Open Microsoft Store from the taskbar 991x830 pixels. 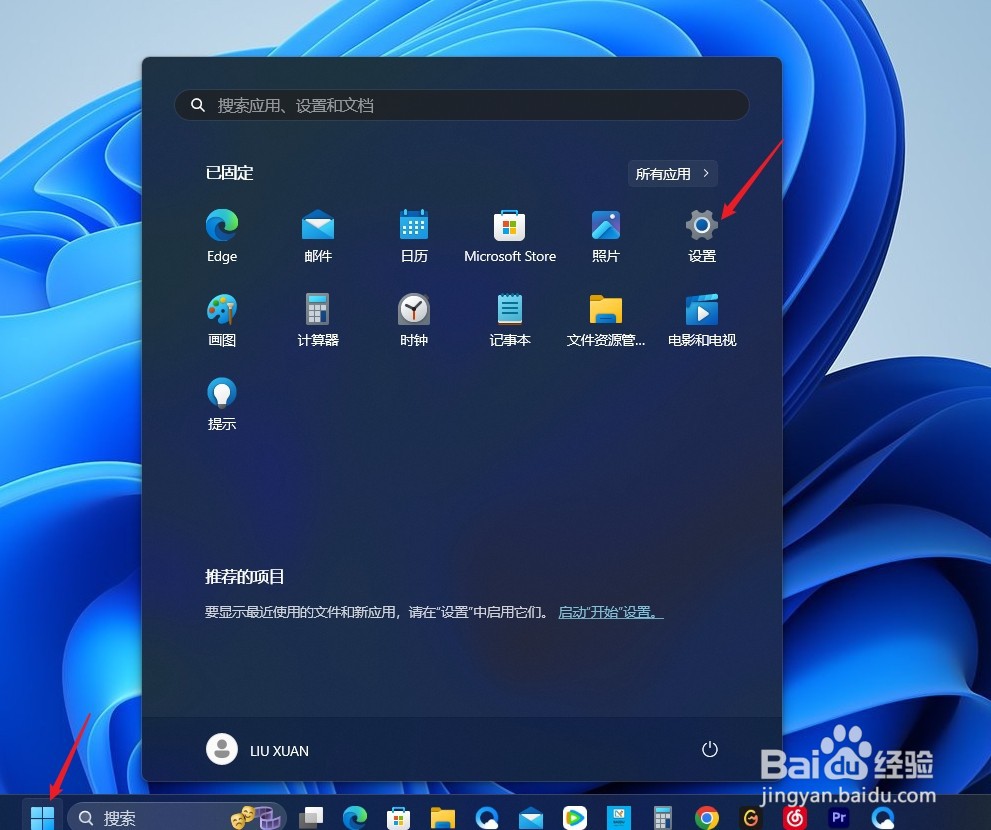399,817
